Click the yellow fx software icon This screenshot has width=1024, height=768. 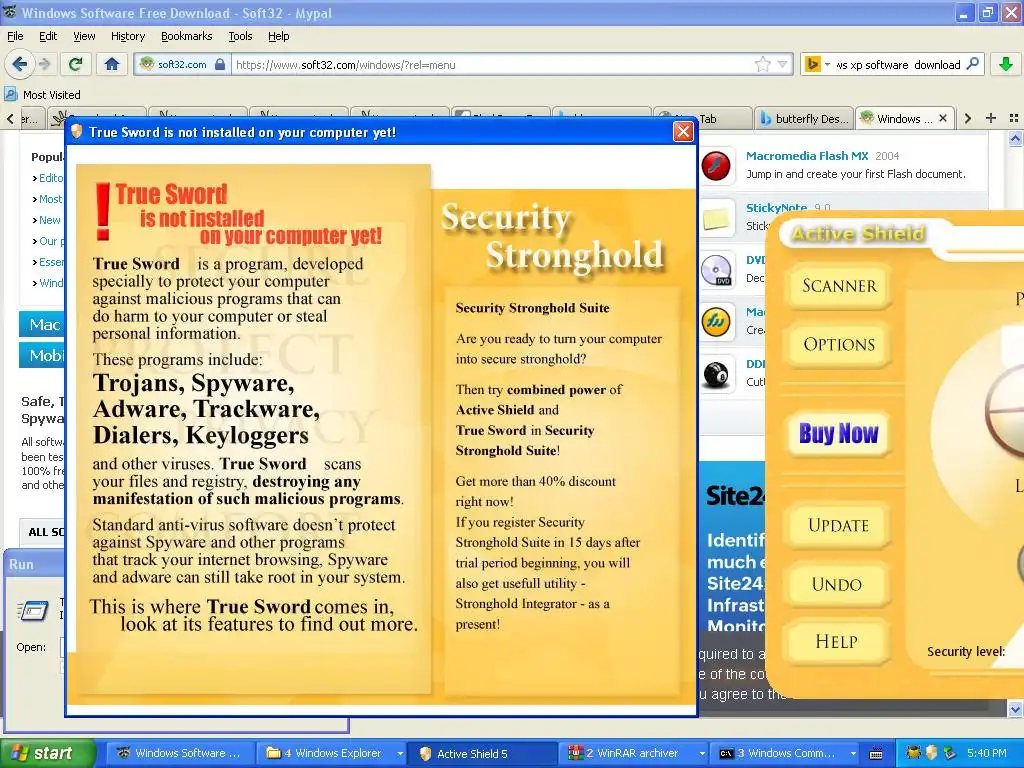click(x=716, y=322)
